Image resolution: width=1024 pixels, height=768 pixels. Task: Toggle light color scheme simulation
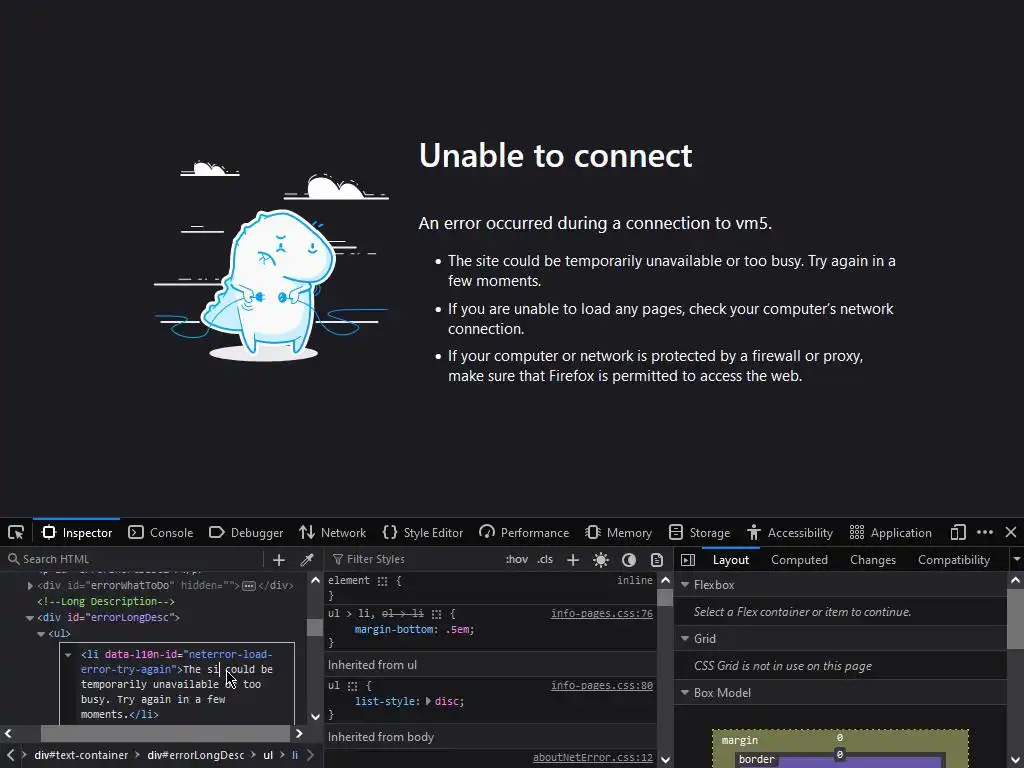click(601, 560)
